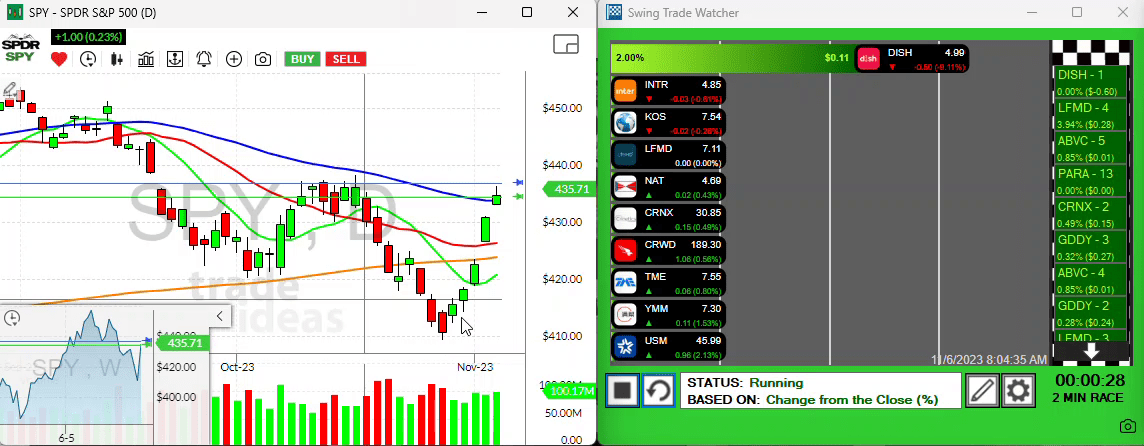Click the KOS globe logo
Image resolution: width=1144 pixels, height=446 pixels.
(x=626, y=122)
